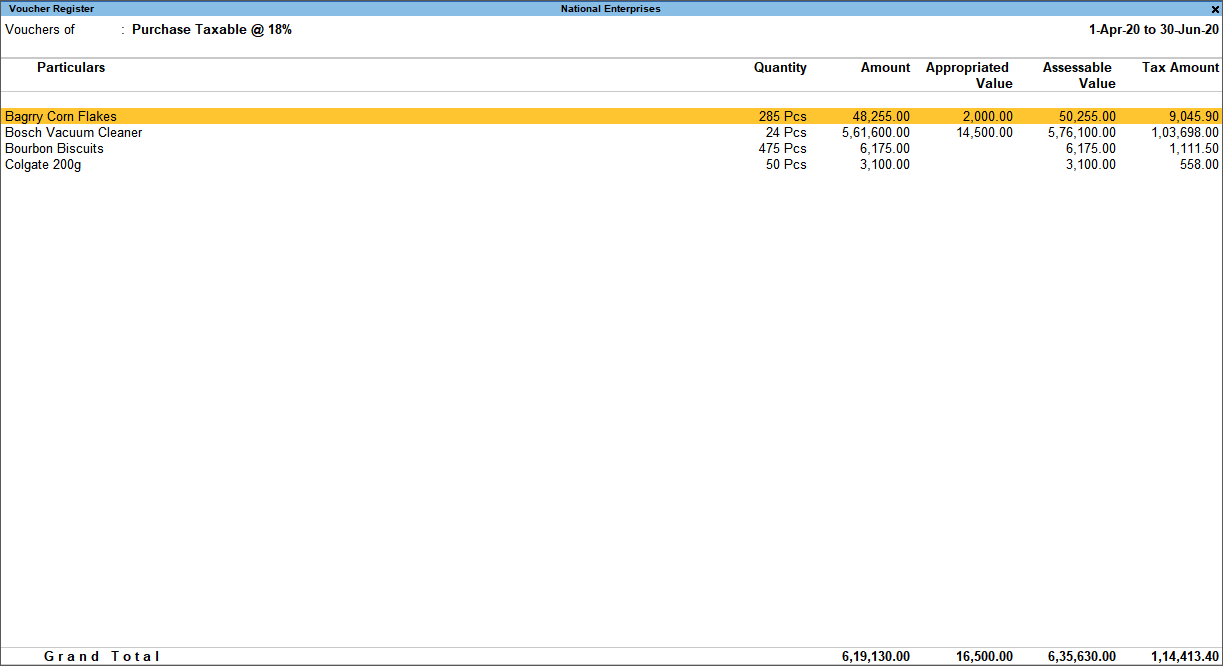Click the Assessable Value column header

[1079, 75]
